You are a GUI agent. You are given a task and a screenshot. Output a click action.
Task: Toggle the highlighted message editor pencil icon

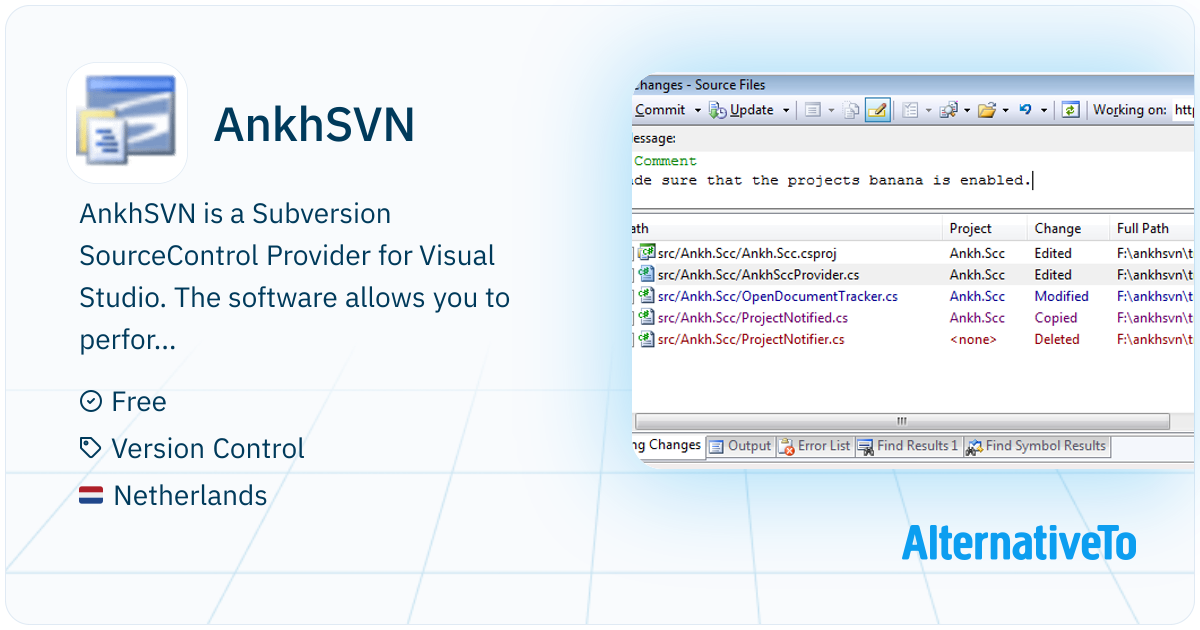tap(877, 111)
